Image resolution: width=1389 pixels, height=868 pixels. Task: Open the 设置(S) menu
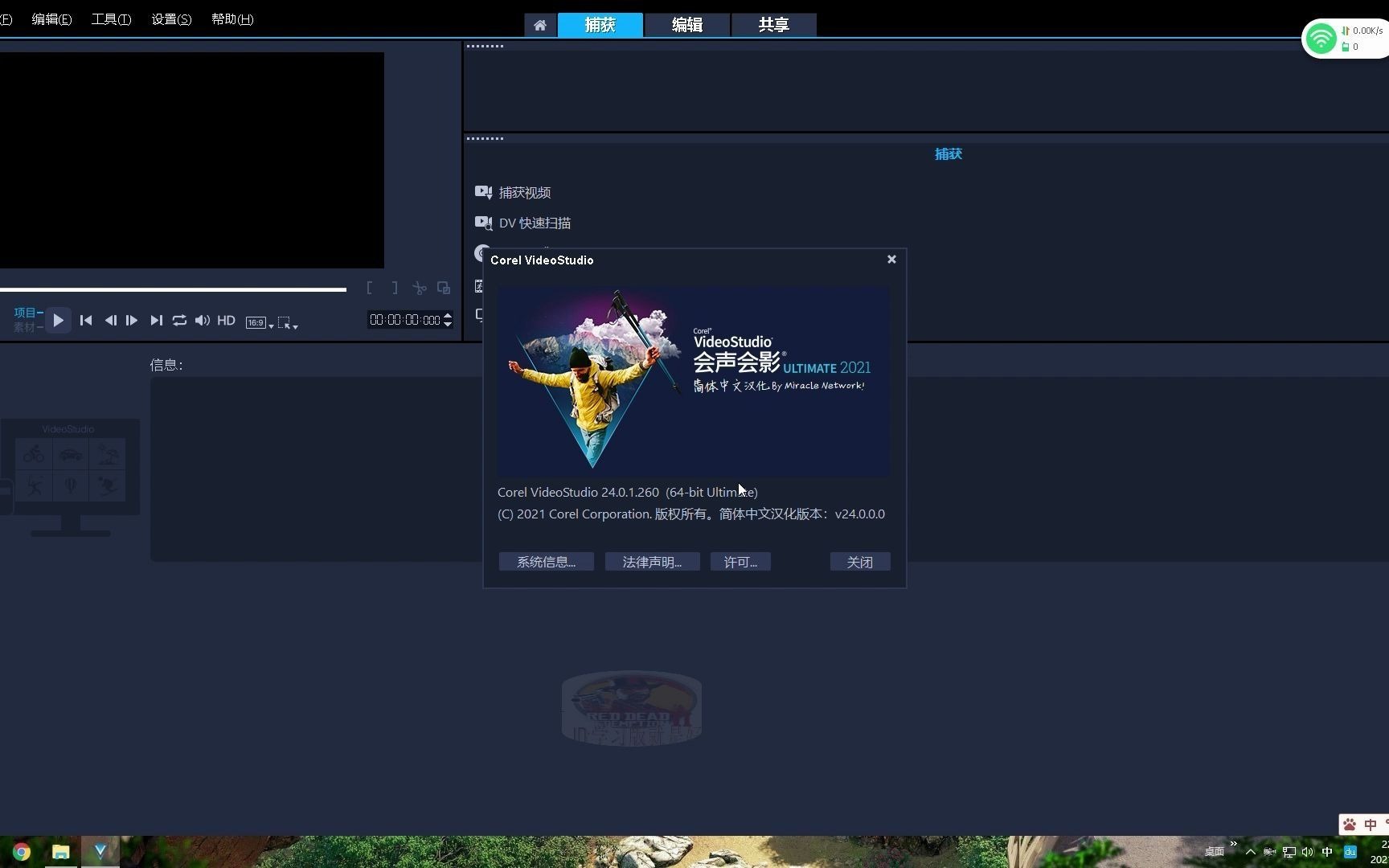point(171,19)
